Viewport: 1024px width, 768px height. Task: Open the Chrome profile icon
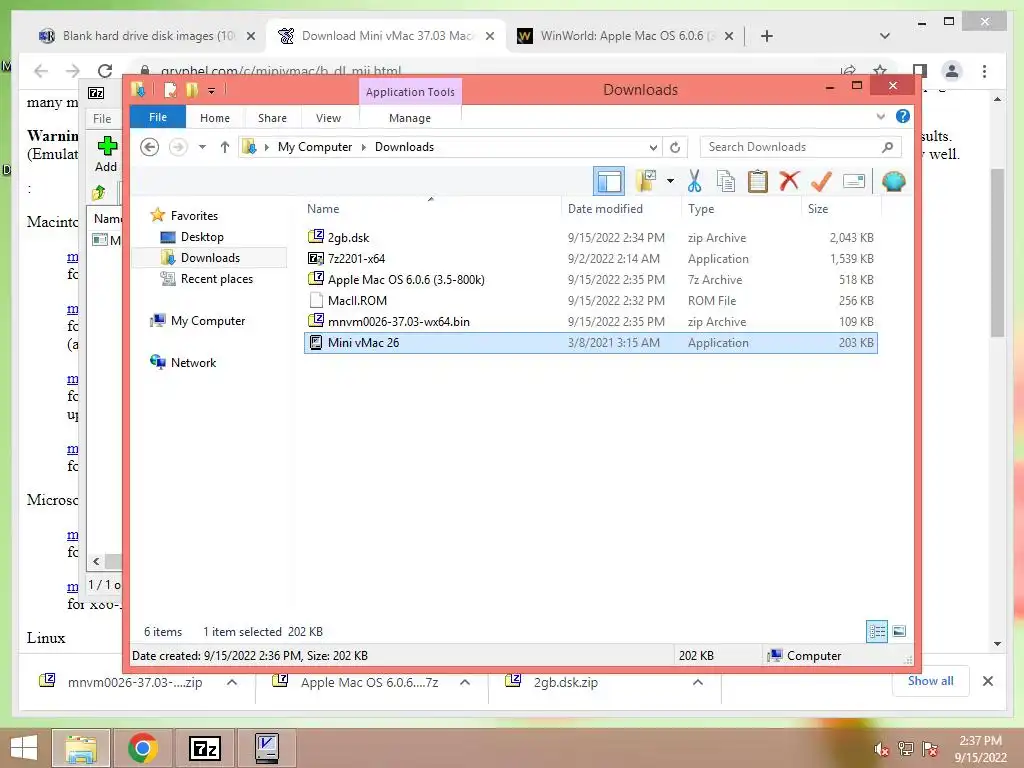[x=952, y=71]
